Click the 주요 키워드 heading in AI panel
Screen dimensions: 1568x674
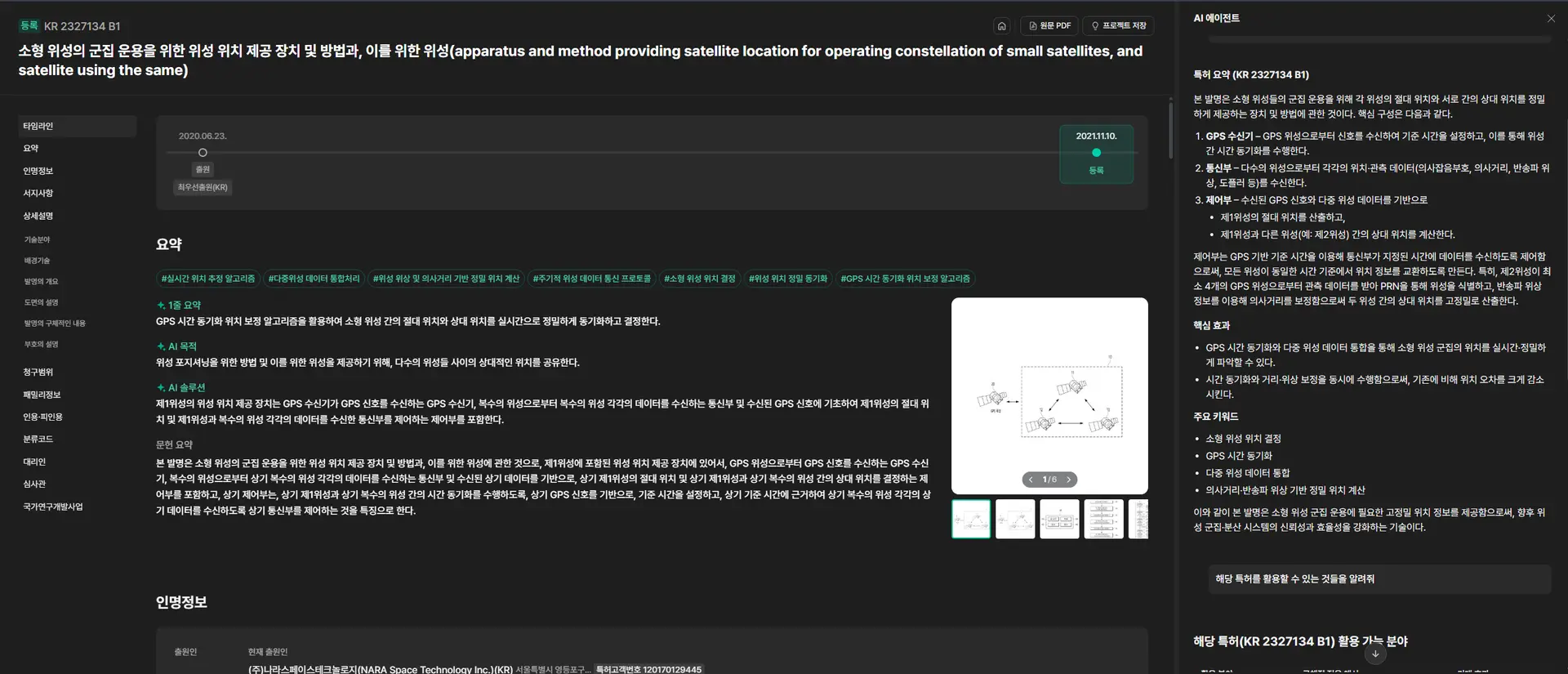click(x=1215, y=417)
